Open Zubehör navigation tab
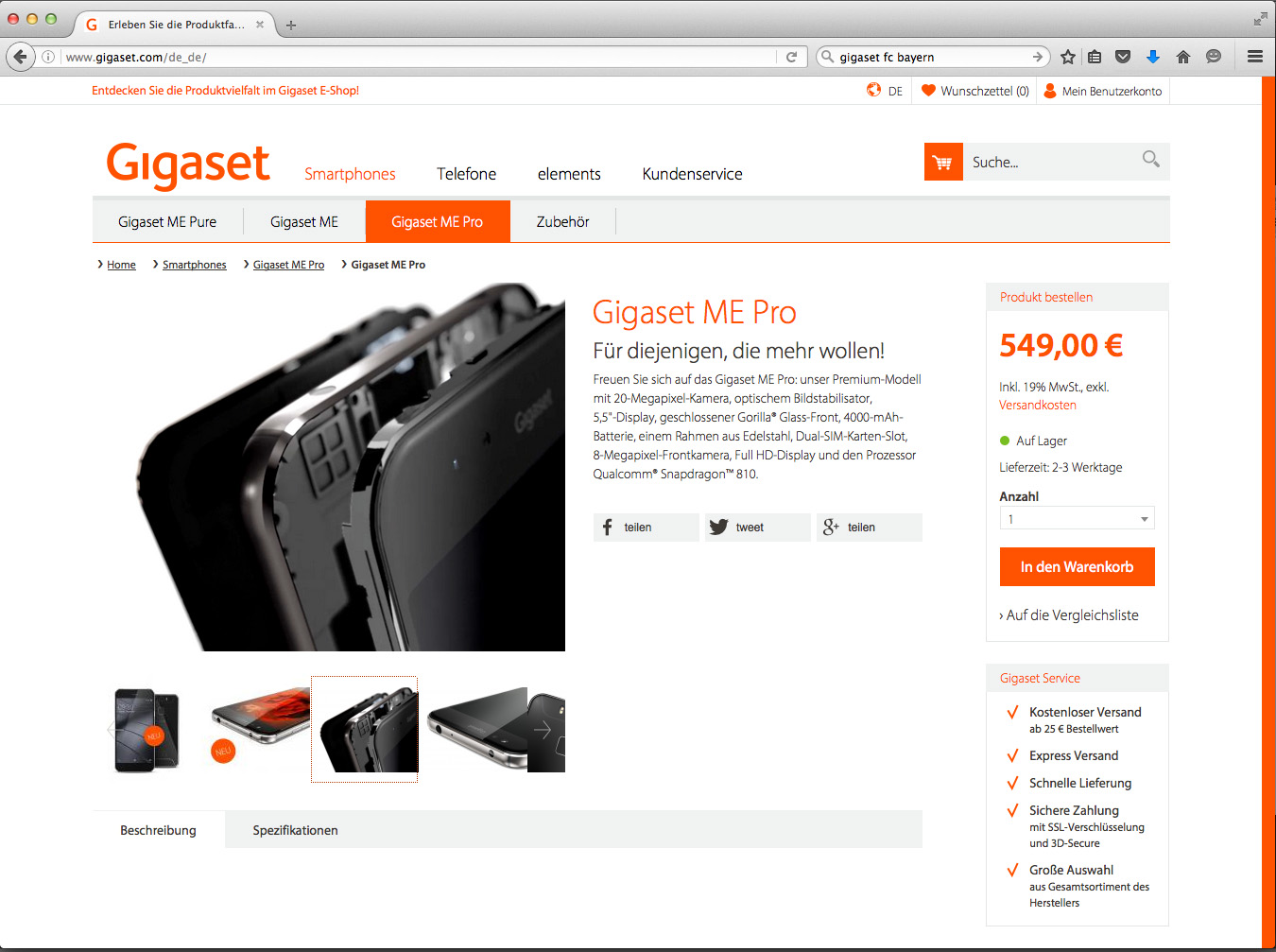 (563, 222)
